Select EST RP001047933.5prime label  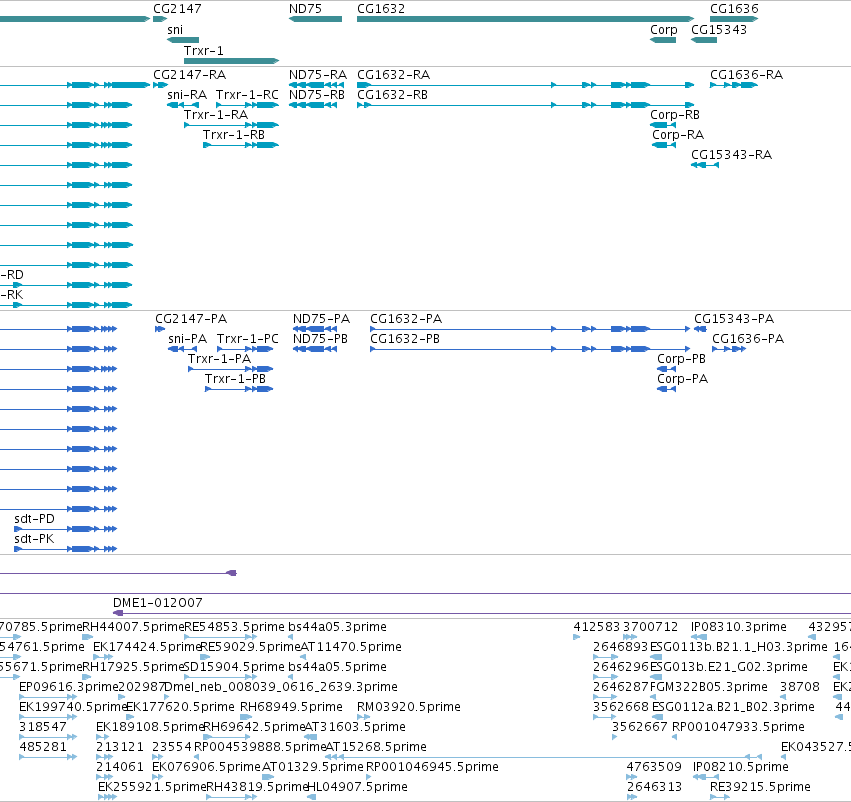(x=738, y=727)
